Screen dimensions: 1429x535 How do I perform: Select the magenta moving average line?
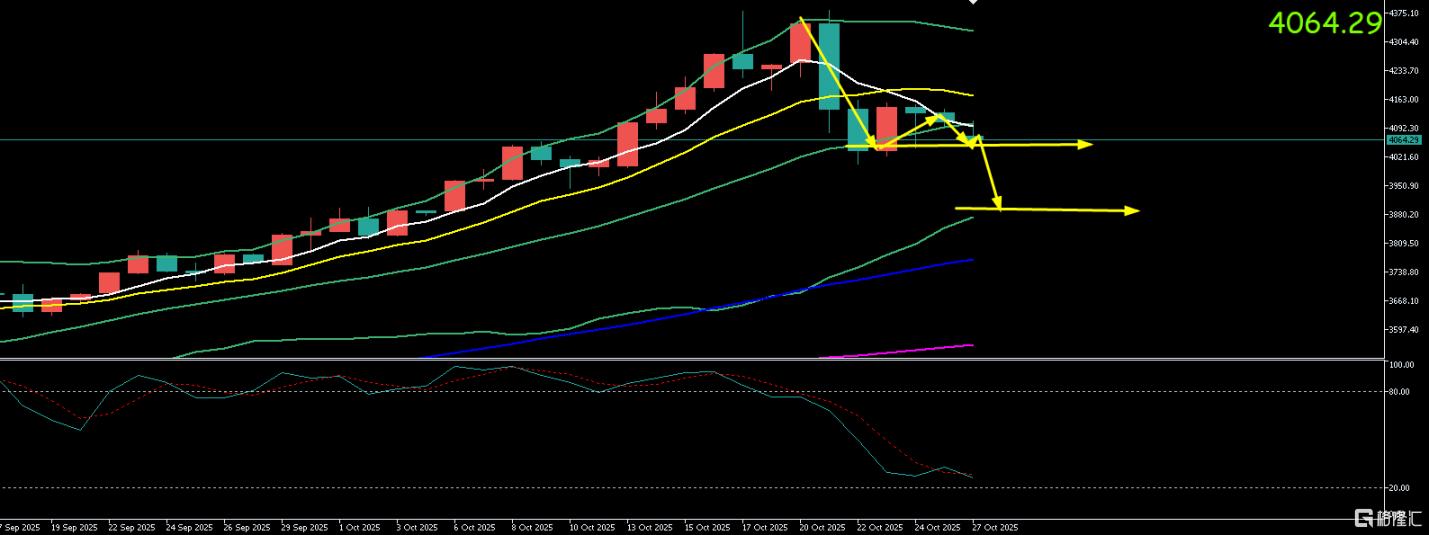(x=900, y=350)
